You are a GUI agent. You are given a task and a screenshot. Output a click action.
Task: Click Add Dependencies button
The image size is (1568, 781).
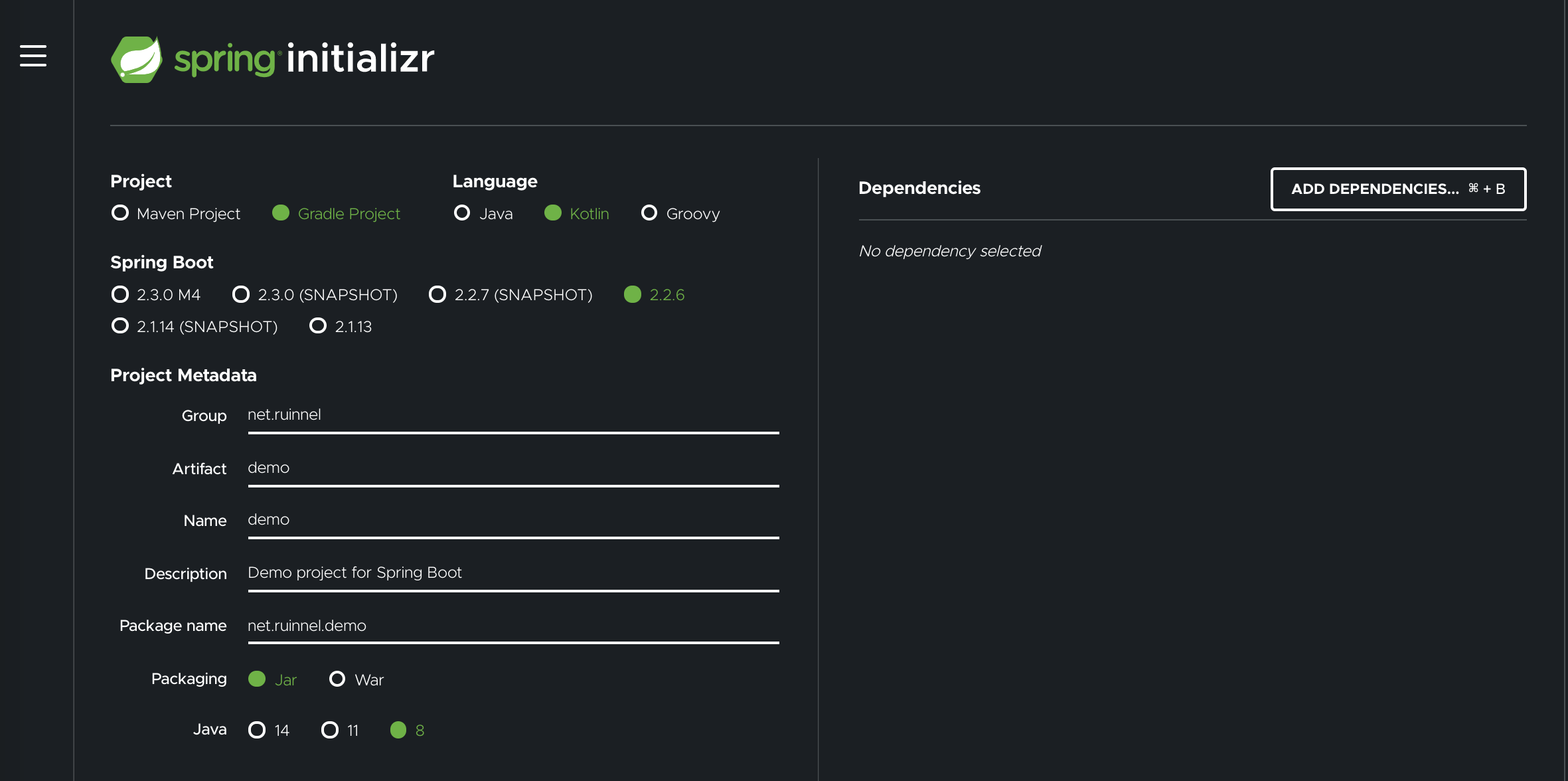[1398, 189]
